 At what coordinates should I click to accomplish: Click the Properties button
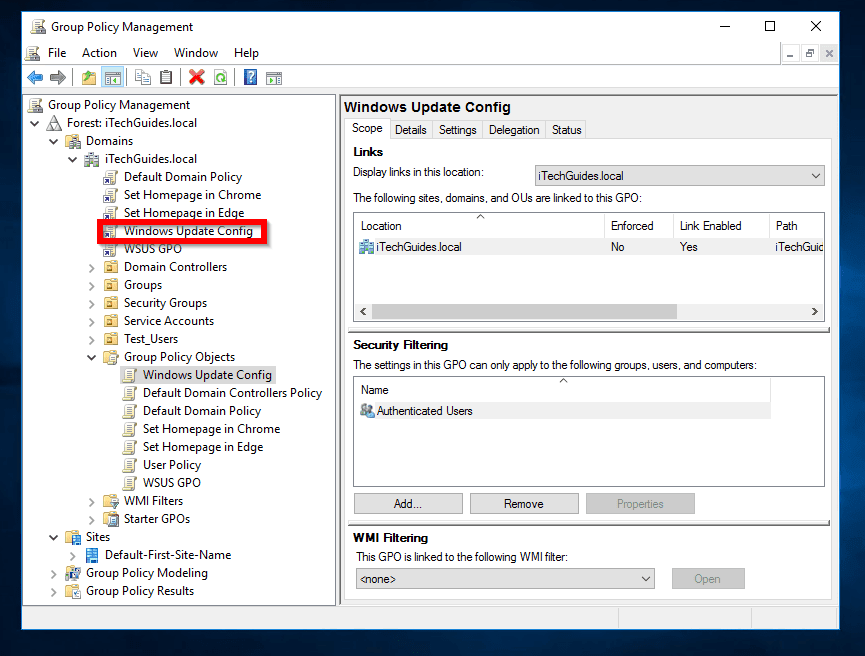(x=640, y=504)
